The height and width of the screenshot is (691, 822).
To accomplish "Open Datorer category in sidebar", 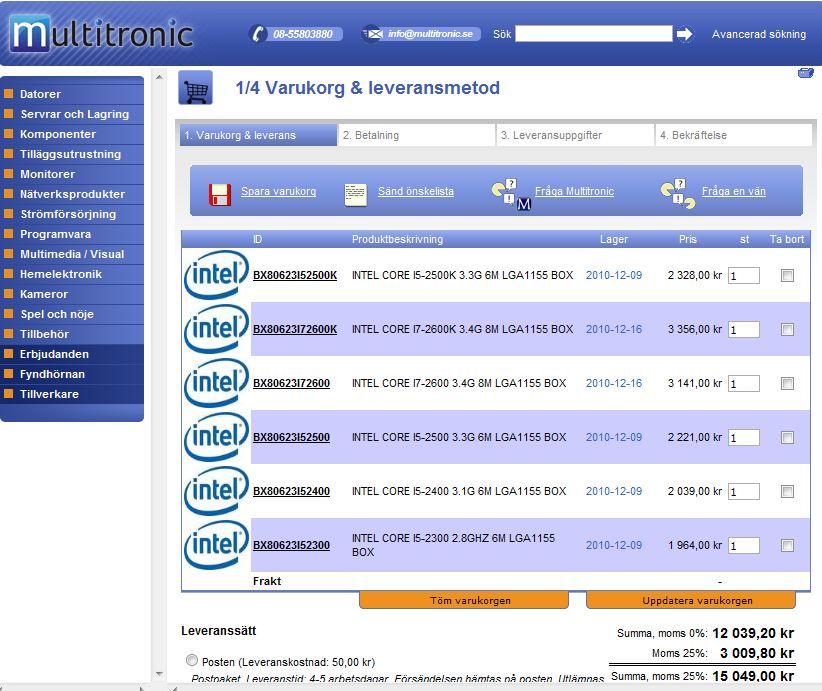I will click(72, 94).
